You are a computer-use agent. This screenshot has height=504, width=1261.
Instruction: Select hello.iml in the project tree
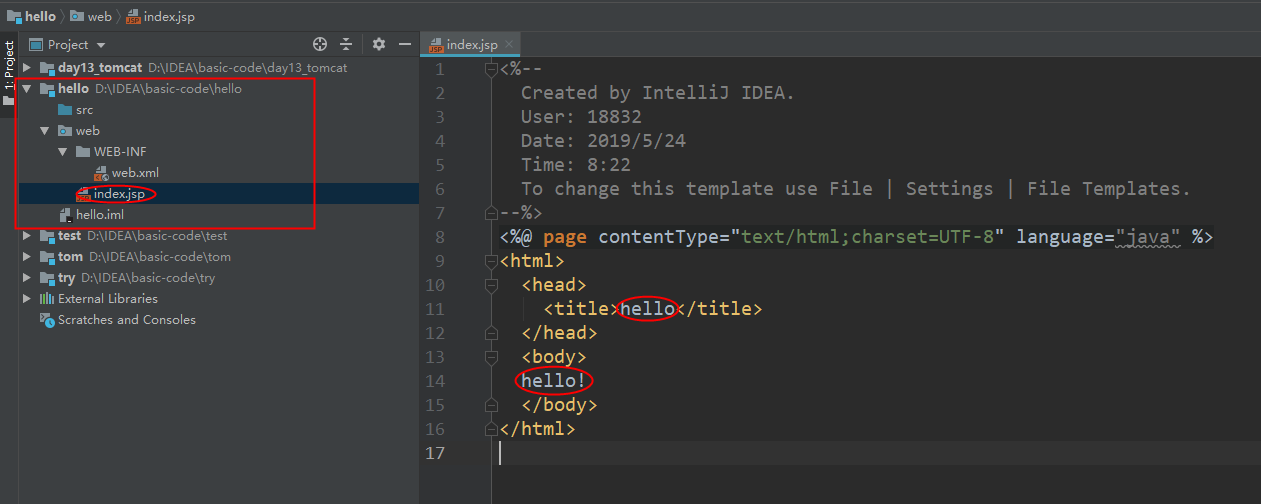tap(100, 215)
